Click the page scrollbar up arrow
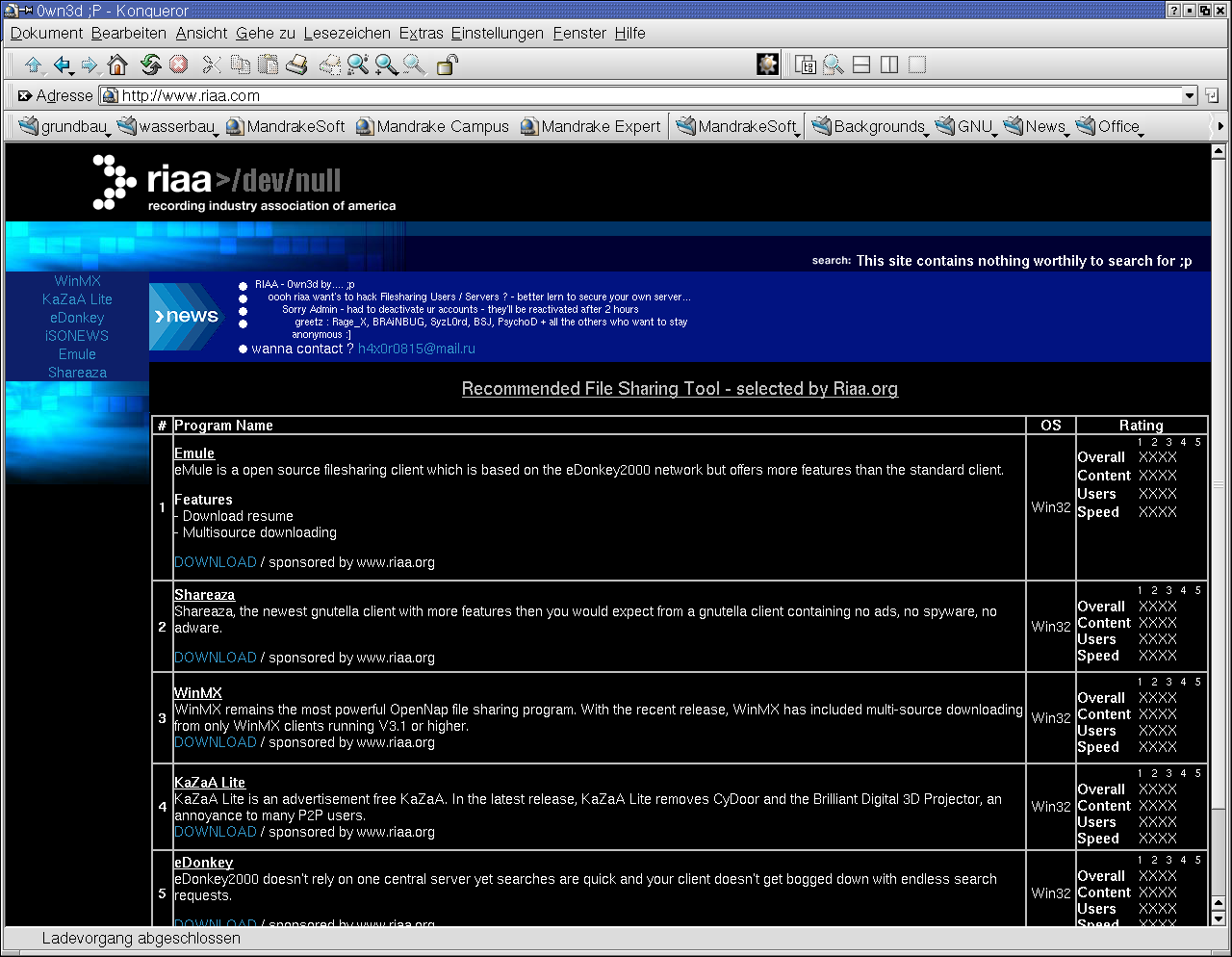This screenshot has width=1232, height=957. tap(1219, 151)
